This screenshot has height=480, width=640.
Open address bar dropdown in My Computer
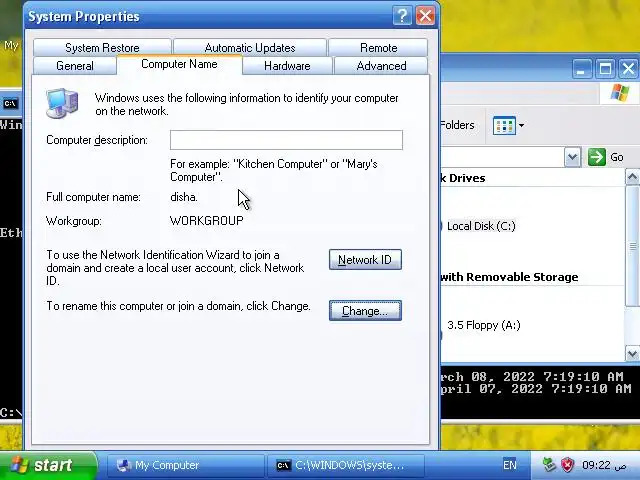[x=572, y=157]
